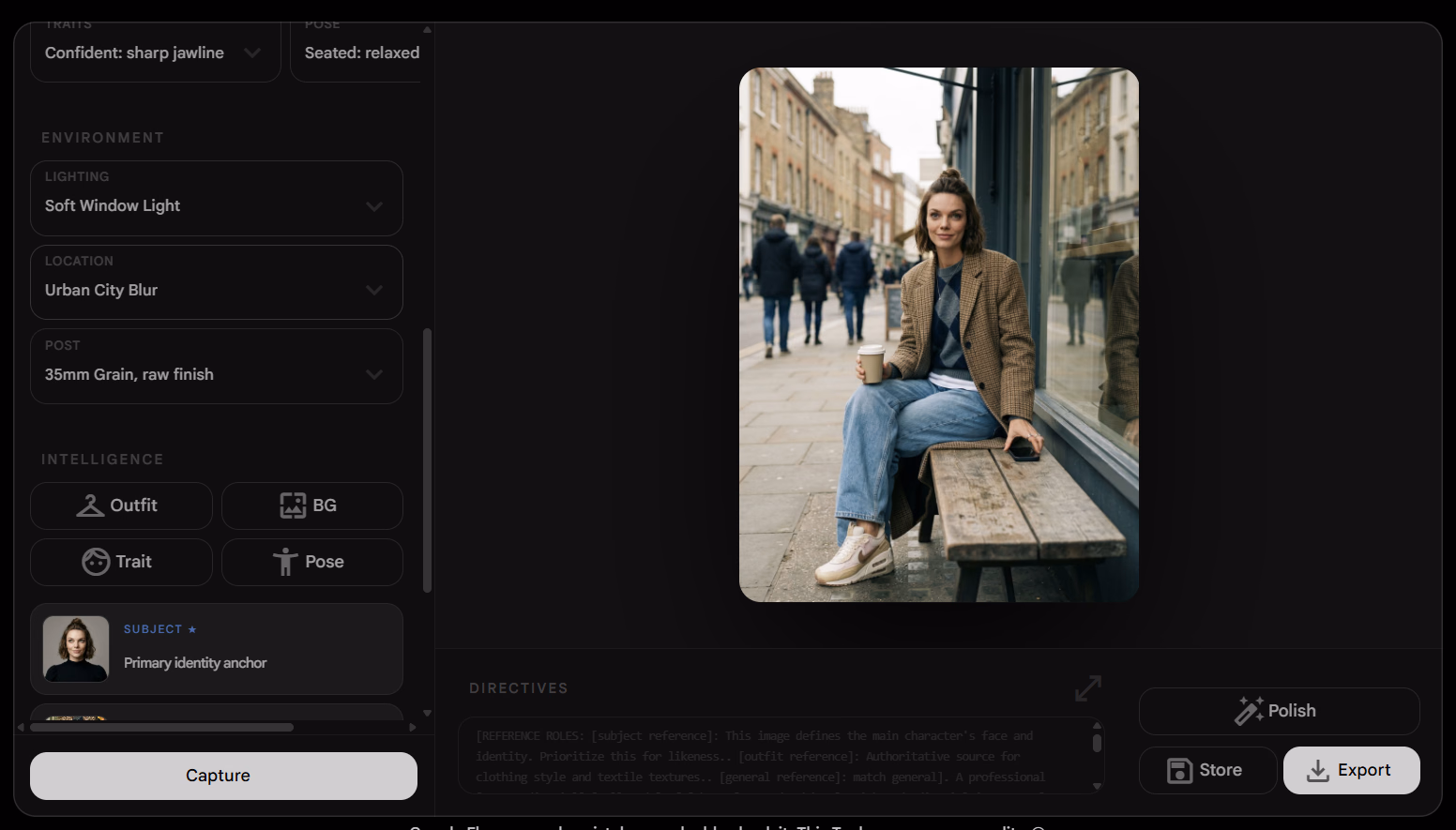The height and width of the screenshot is (830, 1456).
Task: Click the BG button label
Action: (325, 506)
